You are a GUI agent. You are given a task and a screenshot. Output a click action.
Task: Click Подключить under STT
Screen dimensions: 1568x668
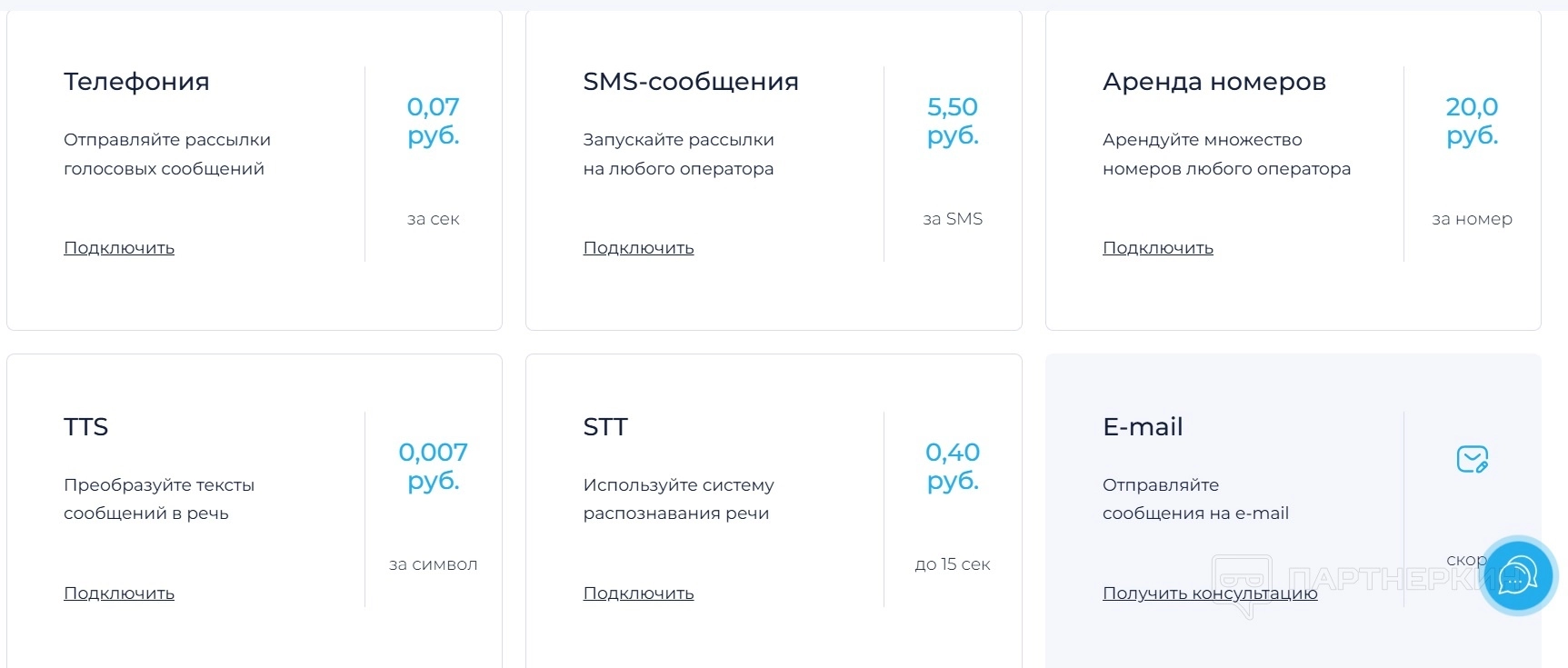638,593
